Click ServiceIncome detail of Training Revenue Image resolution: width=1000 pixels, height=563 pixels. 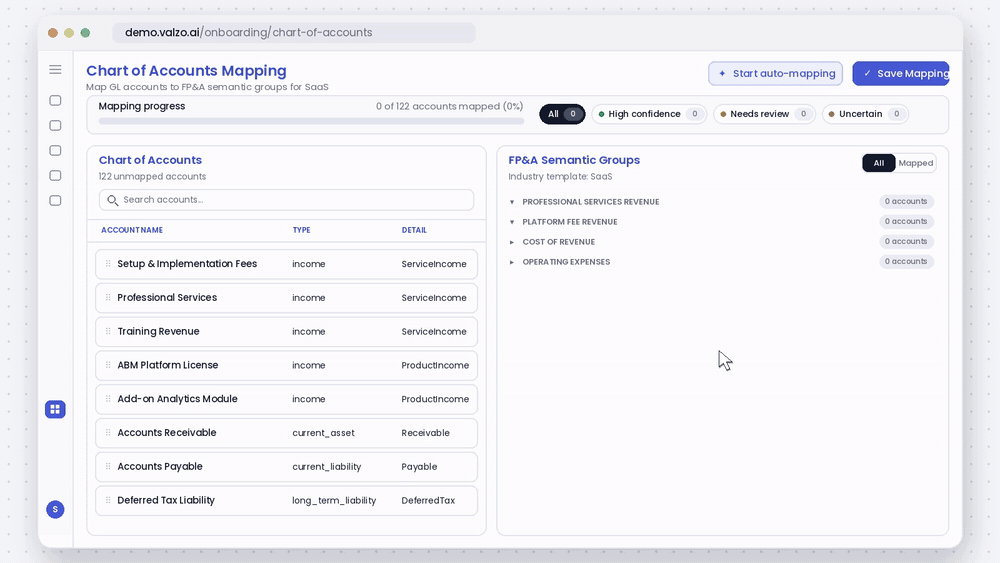click(434, 332)
